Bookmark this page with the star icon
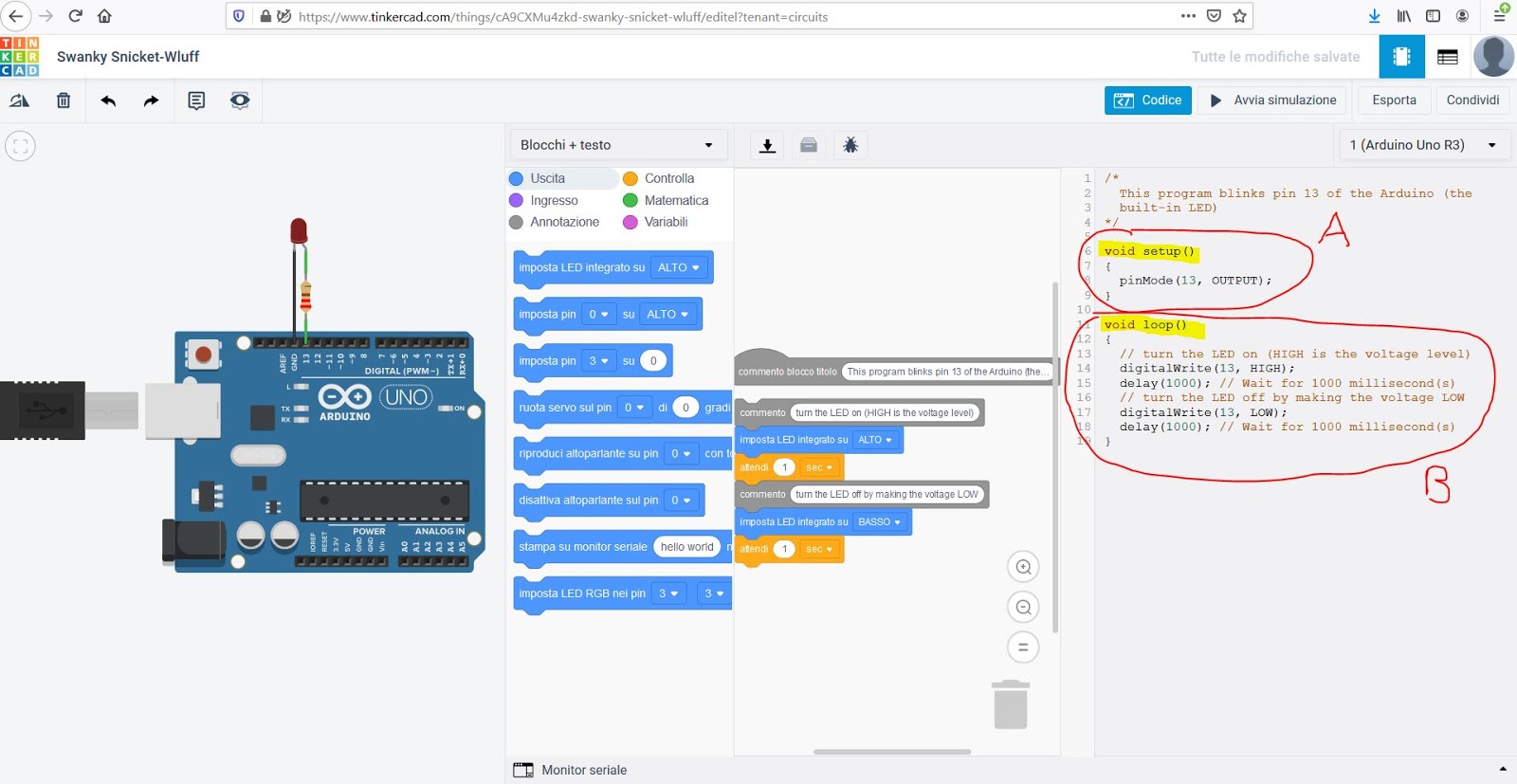 click(x=1239, y=16)
